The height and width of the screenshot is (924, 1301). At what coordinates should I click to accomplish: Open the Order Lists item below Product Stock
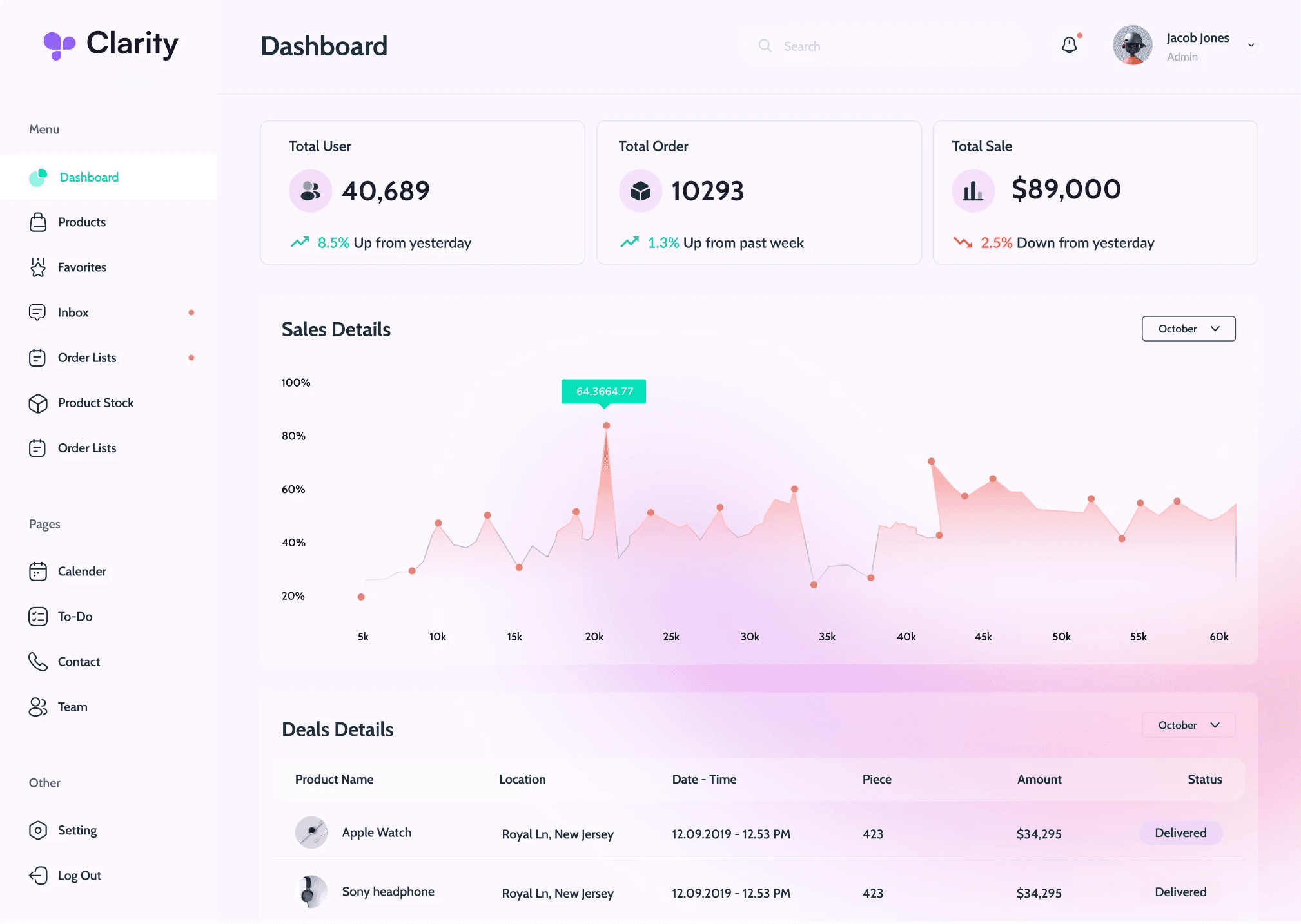(x=108, y=448)
